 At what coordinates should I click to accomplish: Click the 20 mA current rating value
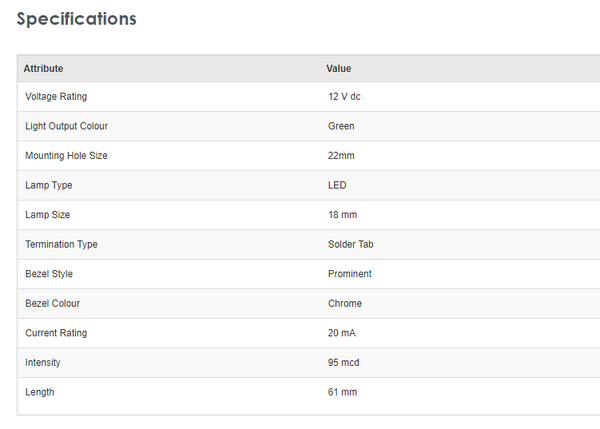coord(342,333)
